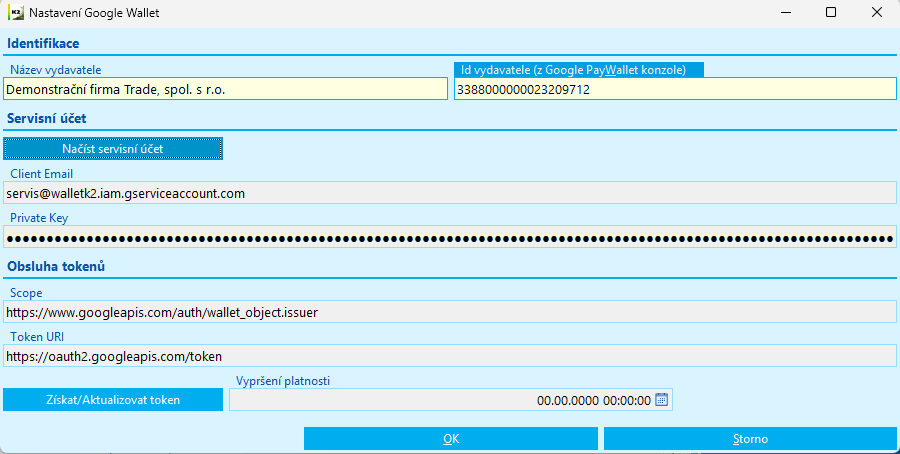Click the Token URI field
Viewport: 900px width, 454px height.
[450, 356]
